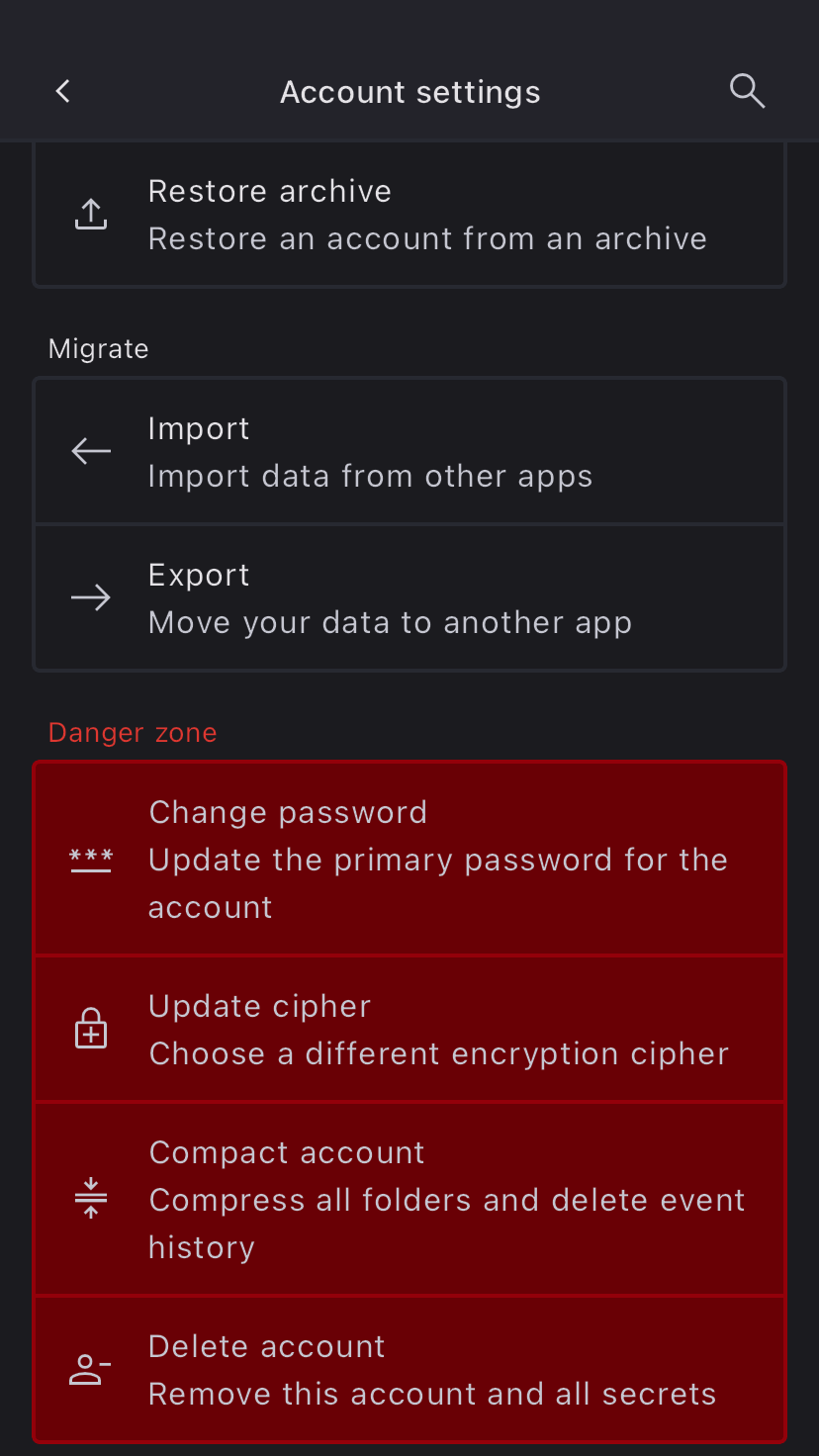Tap the Account settings title
The width and height of the screenshot is (819, 1456).
click(409, 92)
